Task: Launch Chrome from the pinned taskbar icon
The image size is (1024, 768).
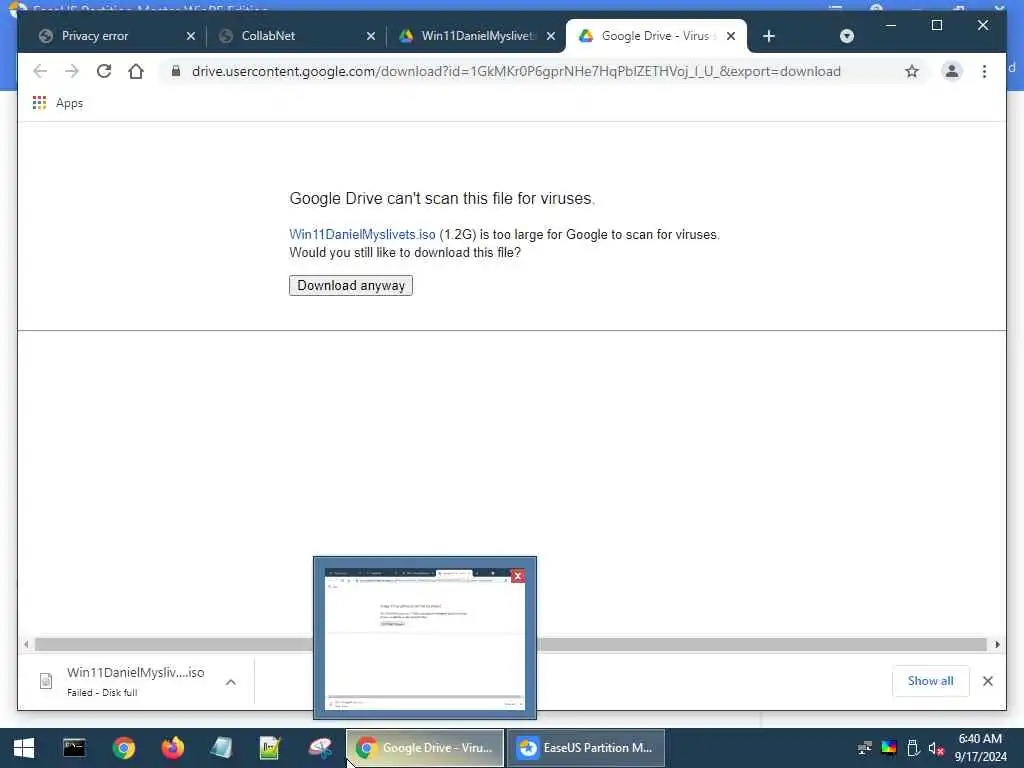Action: 123,748
